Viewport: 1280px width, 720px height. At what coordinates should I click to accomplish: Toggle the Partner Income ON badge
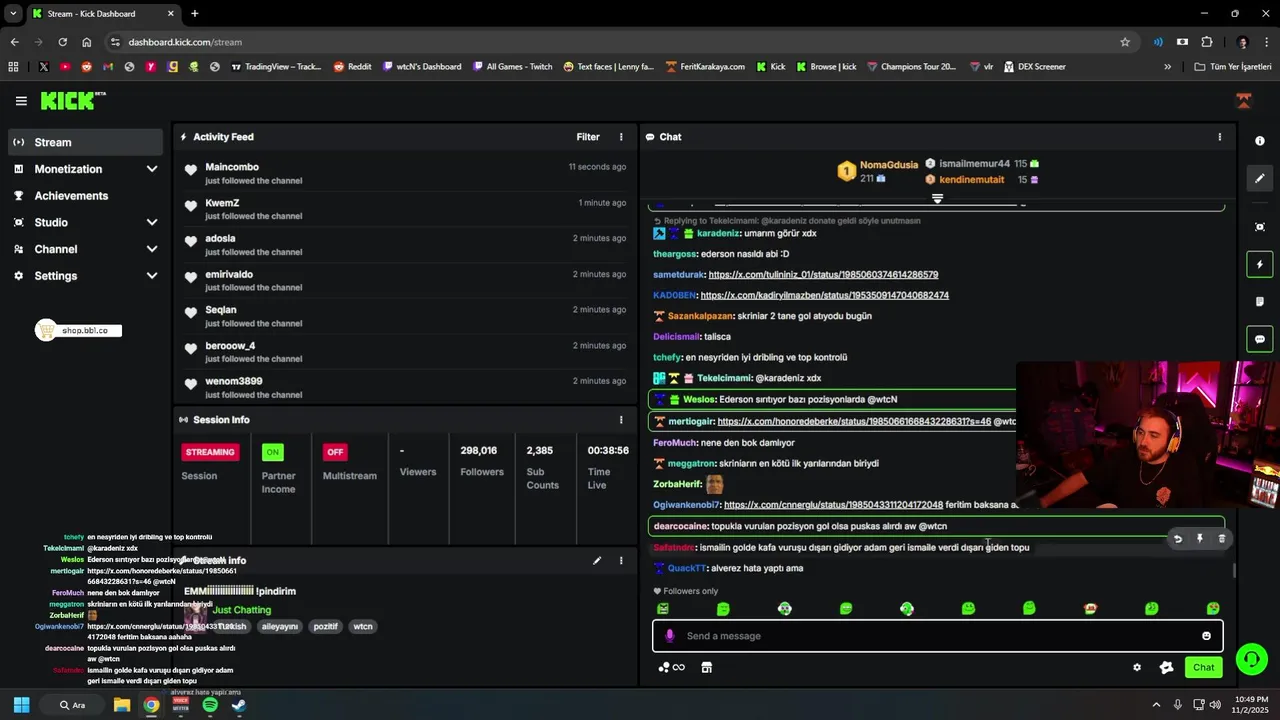pos(273,452)
